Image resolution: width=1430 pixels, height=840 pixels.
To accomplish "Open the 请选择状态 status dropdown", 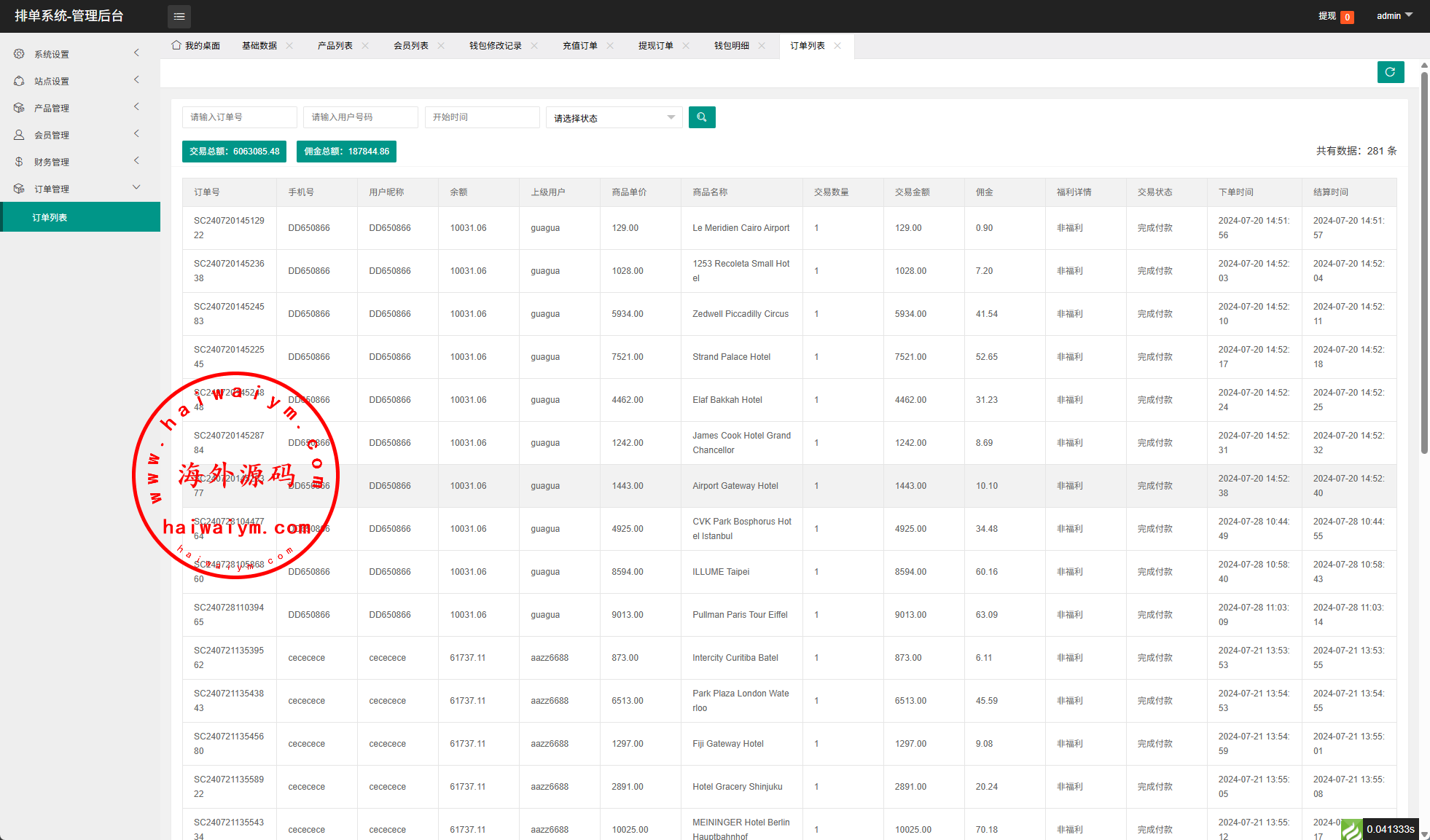I will (614, 118).
